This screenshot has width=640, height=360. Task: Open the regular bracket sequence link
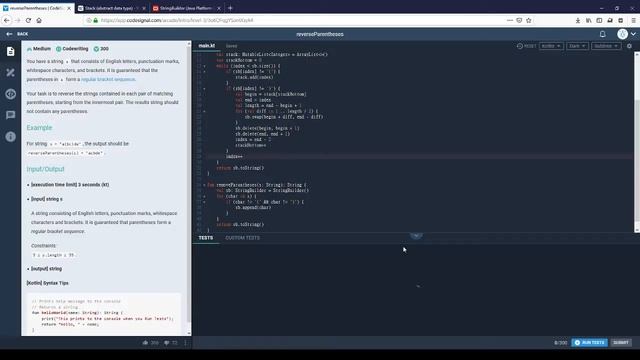click(x=108, y=79)
